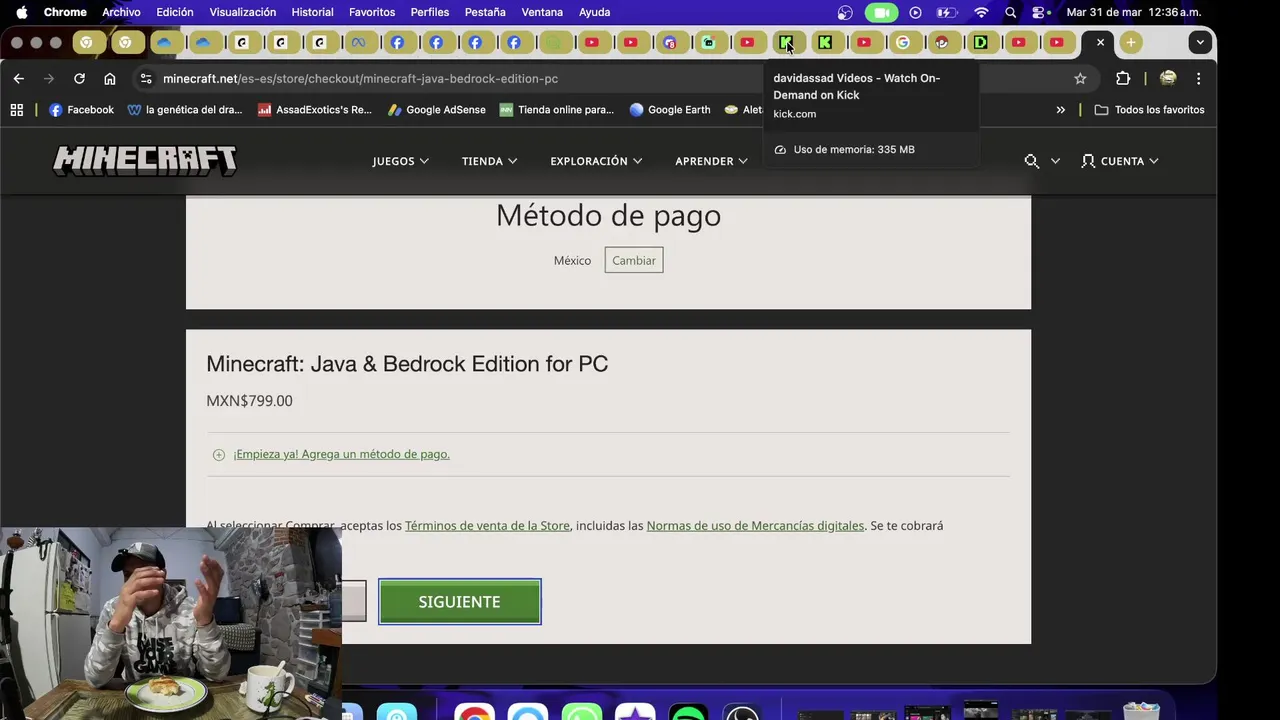Open the Ventana menu

pyautogui.click(x=542, y=12)
